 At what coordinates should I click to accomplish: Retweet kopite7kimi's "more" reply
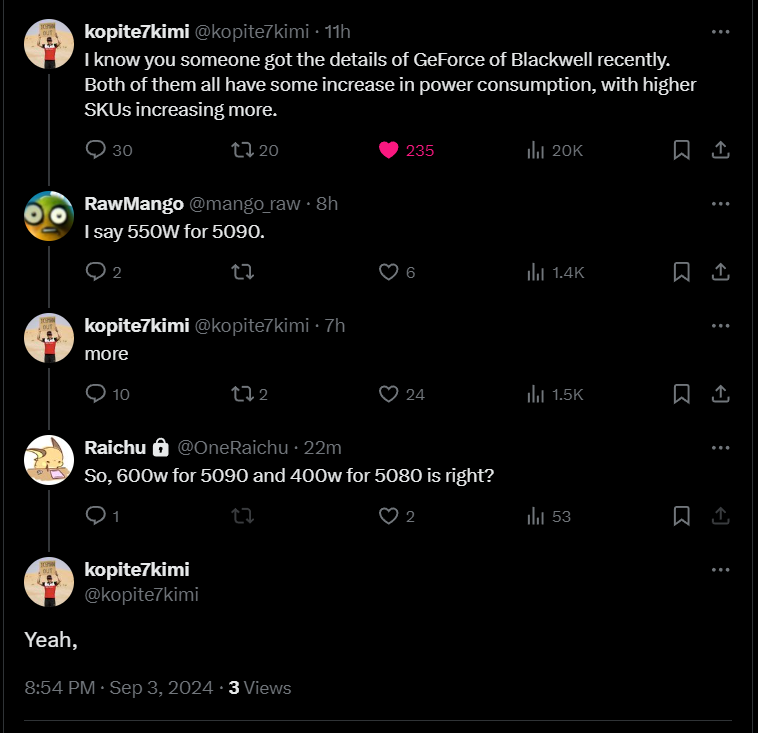click(x=241, y=394)
